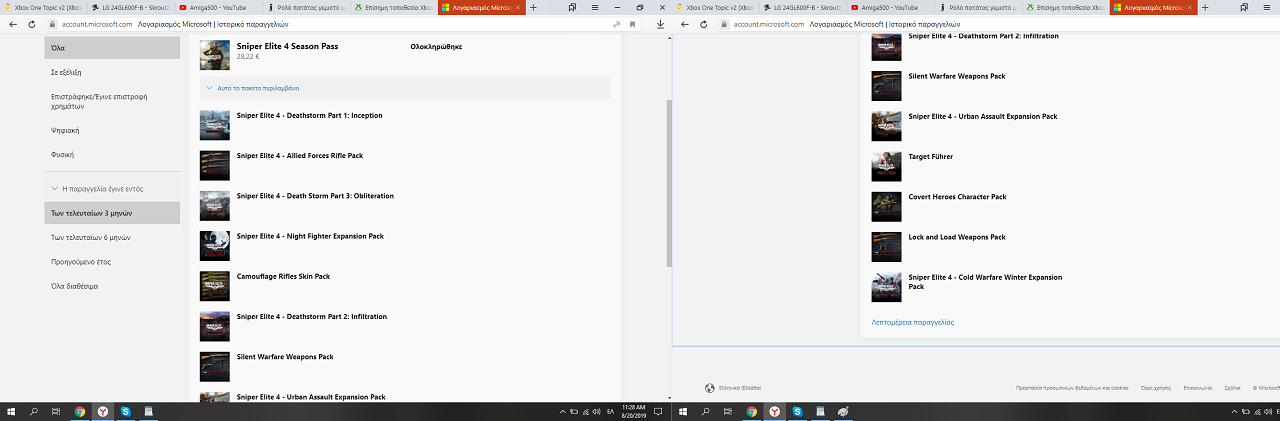The width and height of the screenshot is (1280, 421).
Task: Open Windows Start menu on the left taskbar
Action: pos(12,411)
